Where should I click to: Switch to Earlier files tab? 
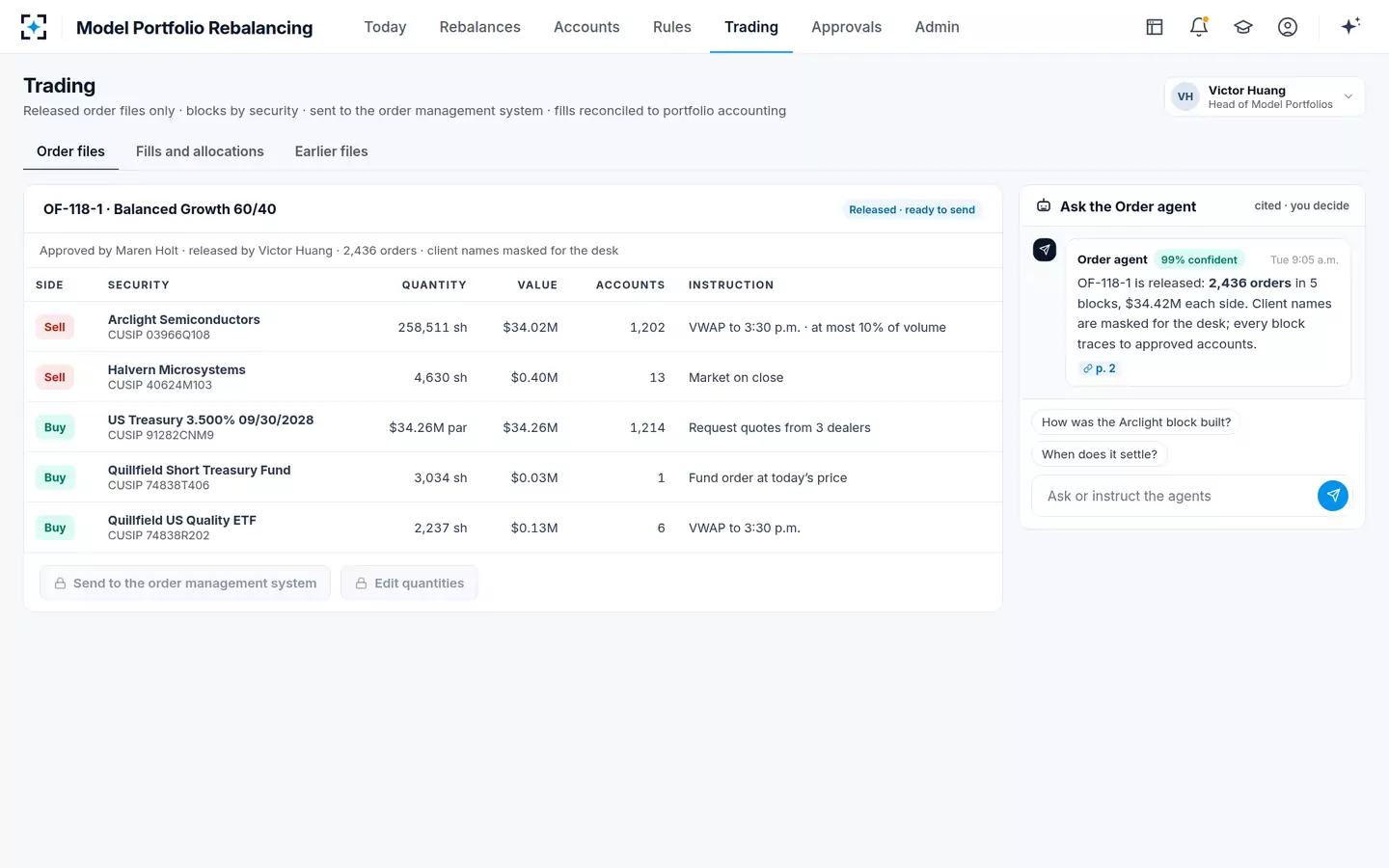click(331, 151)
